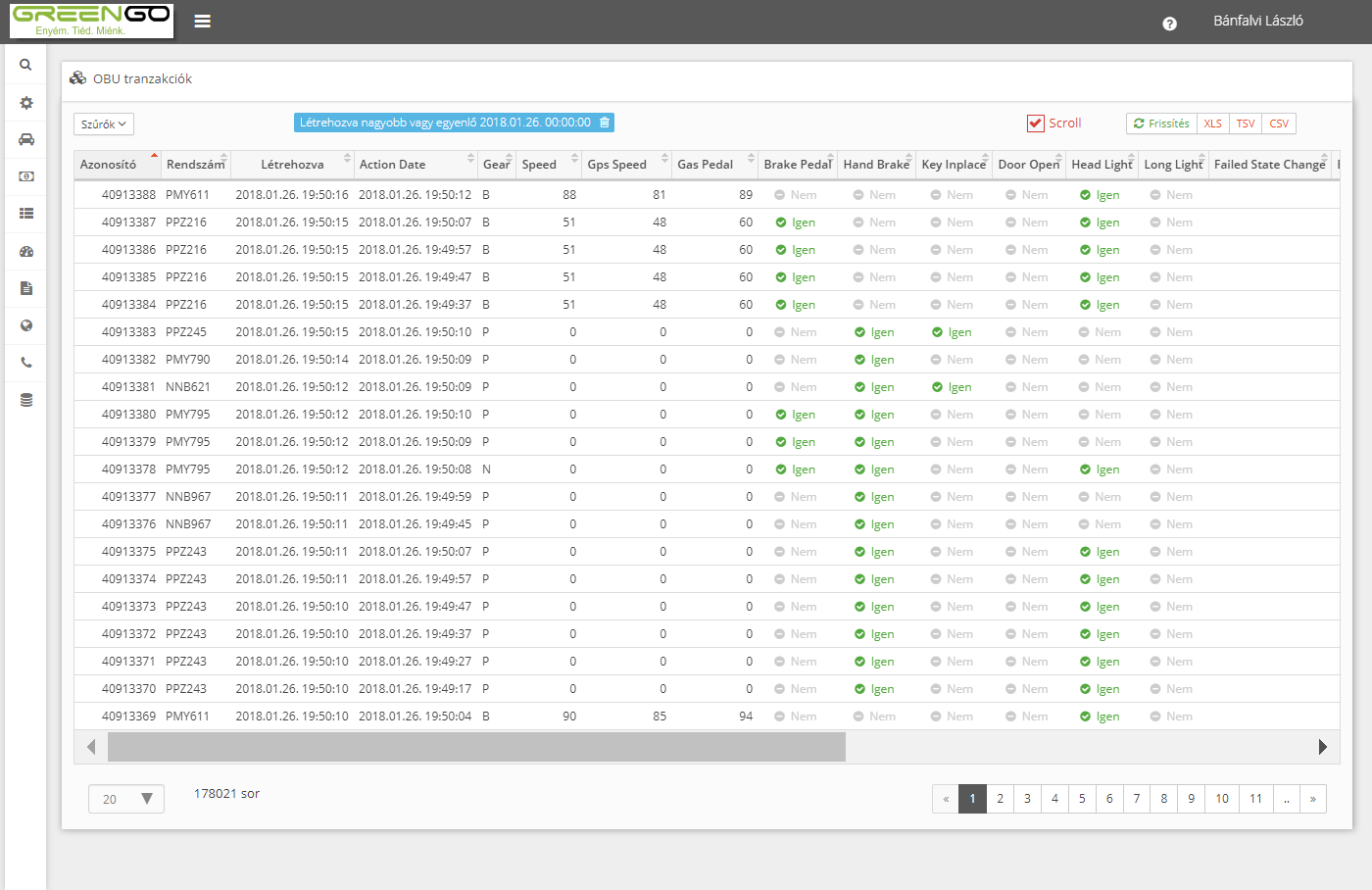Click Head Light column header
Screen dimensions: 1372x890
point(1102,165)
